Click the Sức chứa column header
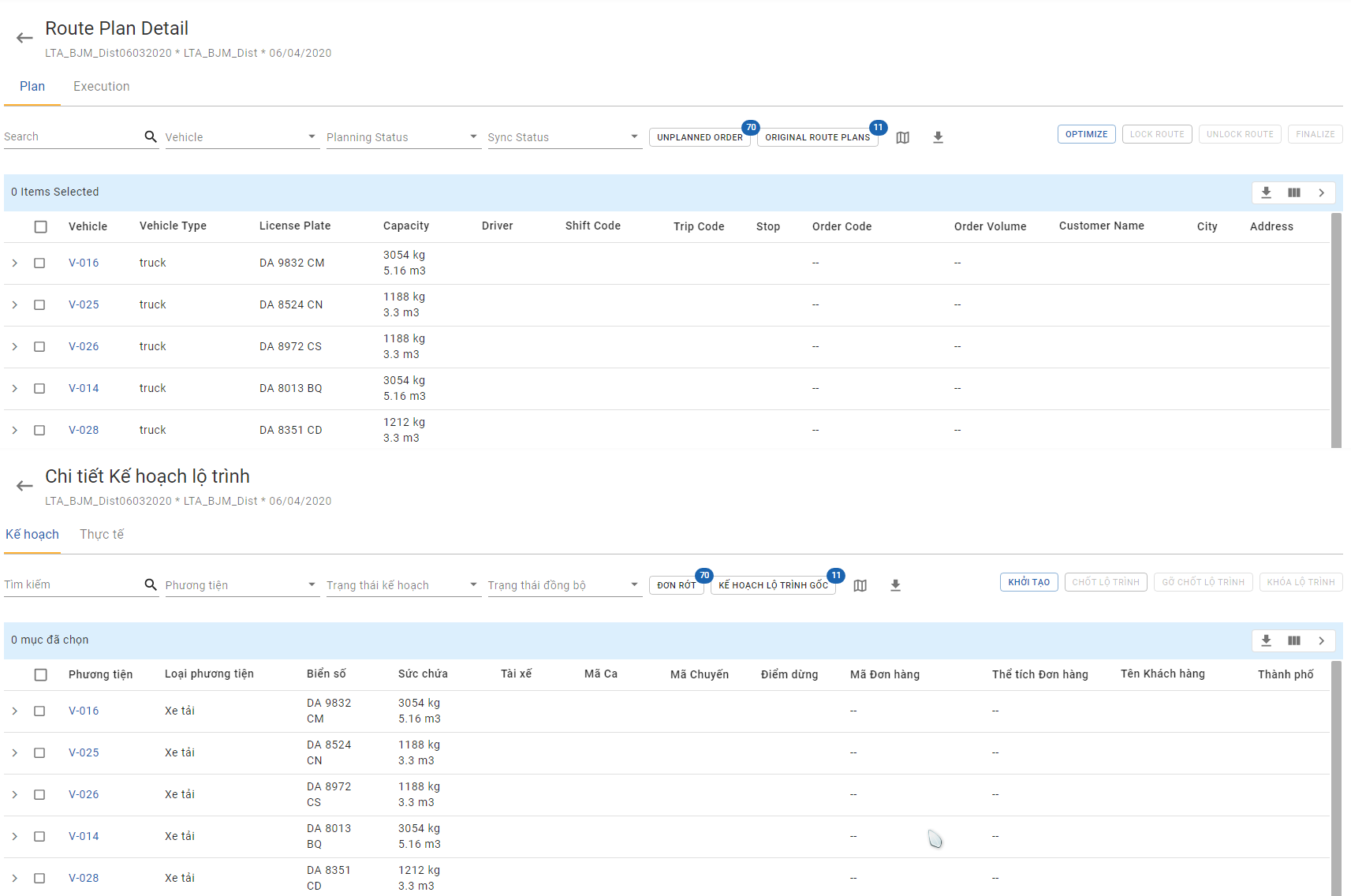The height and width of the screenshot is (896, 1351). 423,674
